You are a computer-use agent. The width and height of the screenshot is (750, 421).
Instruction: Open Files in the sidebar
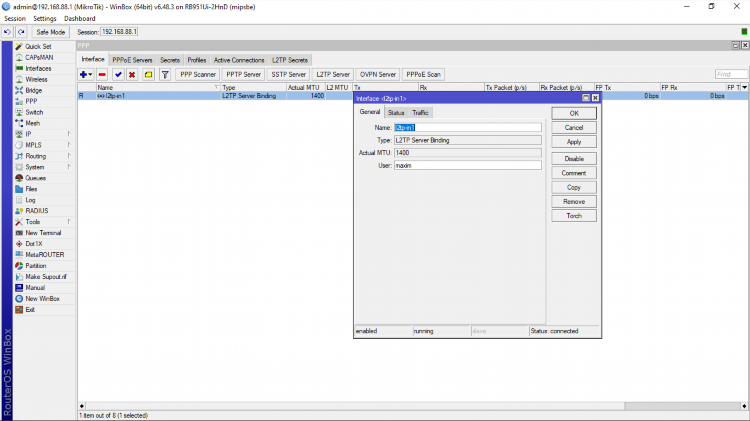[31, 189]
